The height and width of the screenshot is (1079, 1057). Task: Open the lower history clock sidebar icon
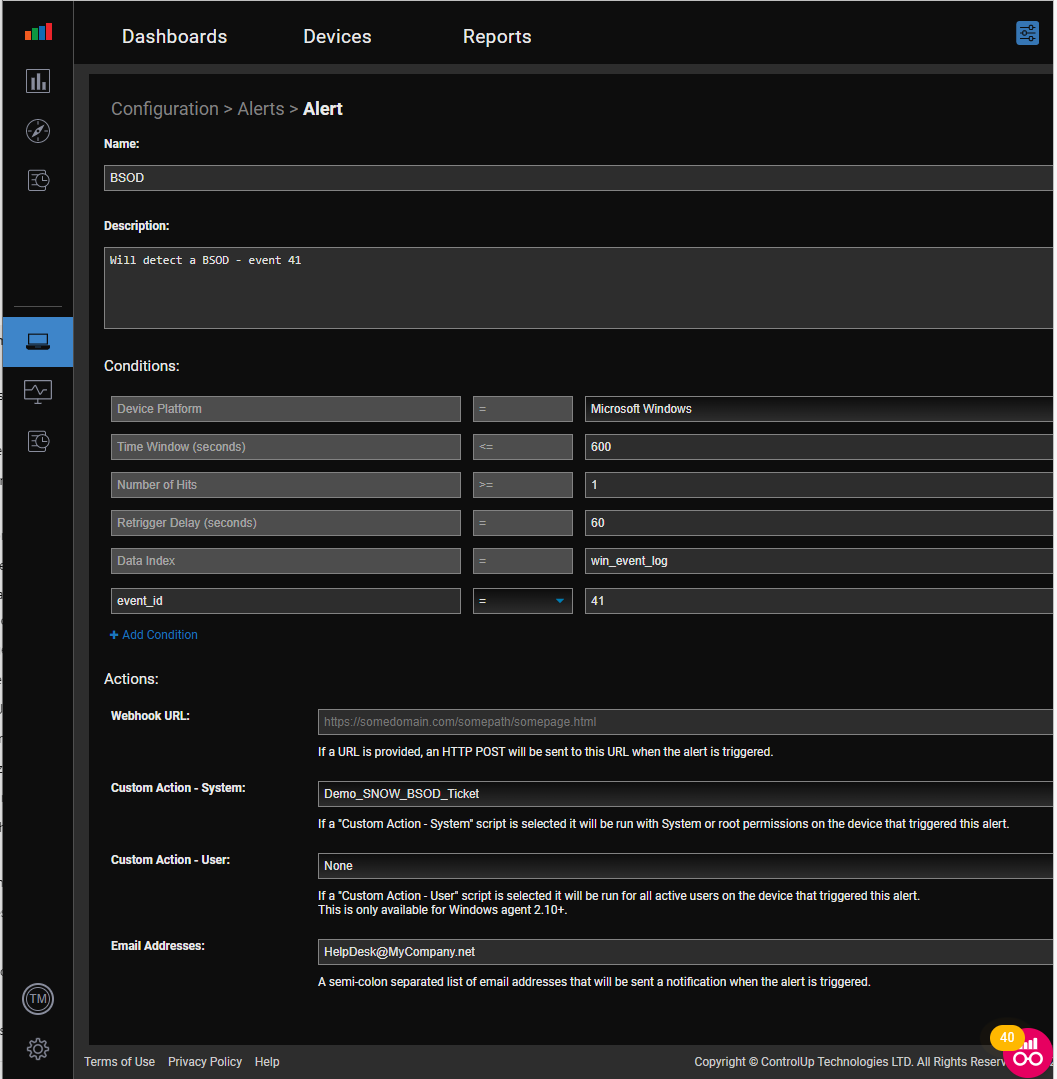click(x=38, y=441)
